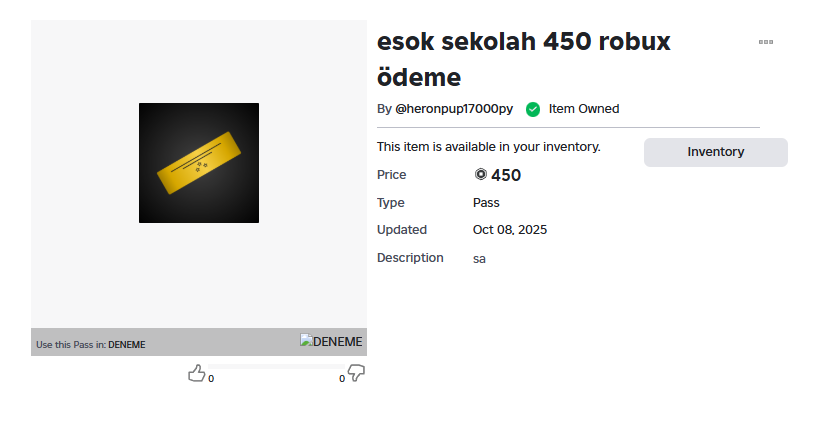
Task: Click the 'Pass' type value
Action: [486, 203]
